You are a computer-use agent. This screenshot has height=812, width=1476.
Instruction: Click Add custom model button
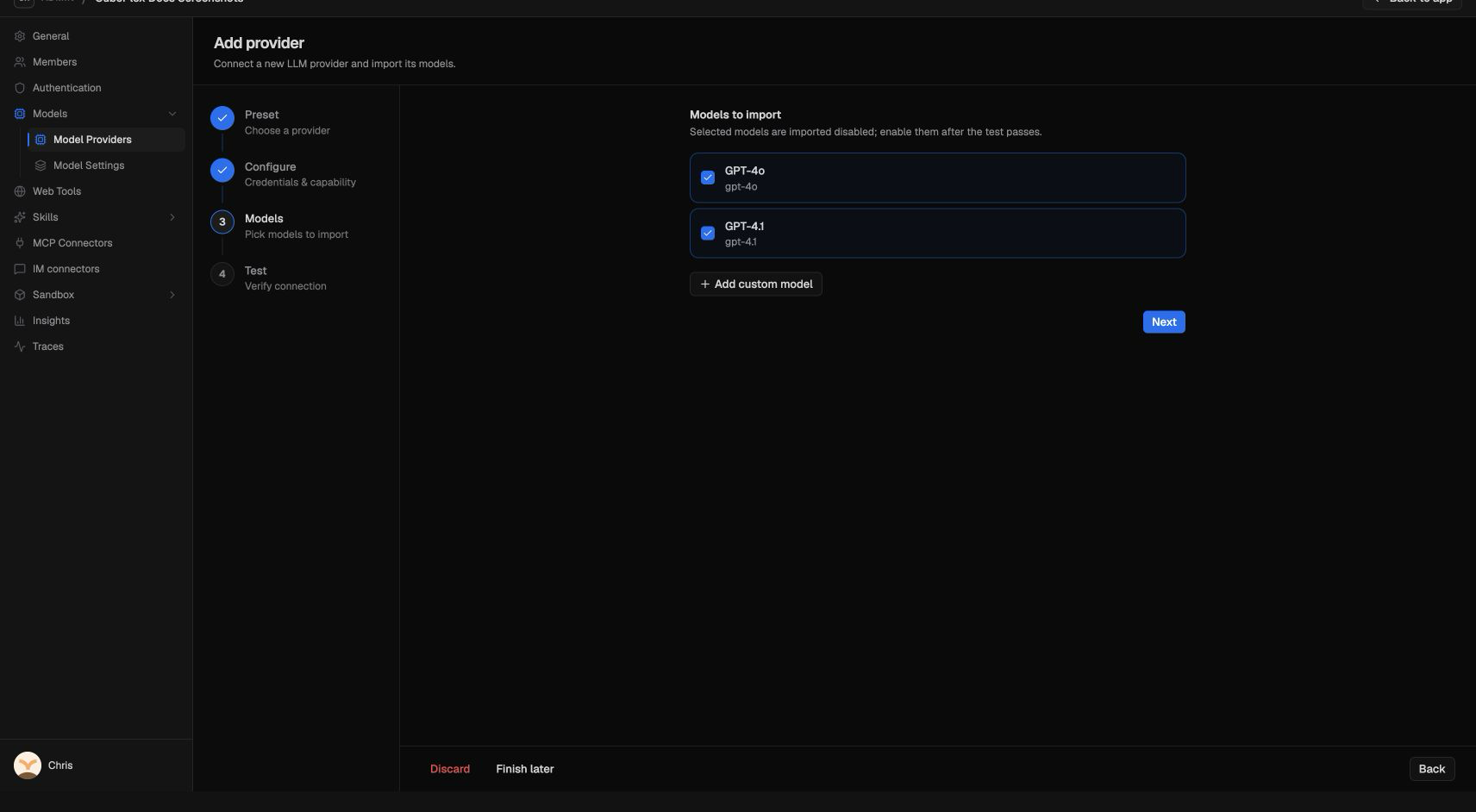(x=756, y=284)
